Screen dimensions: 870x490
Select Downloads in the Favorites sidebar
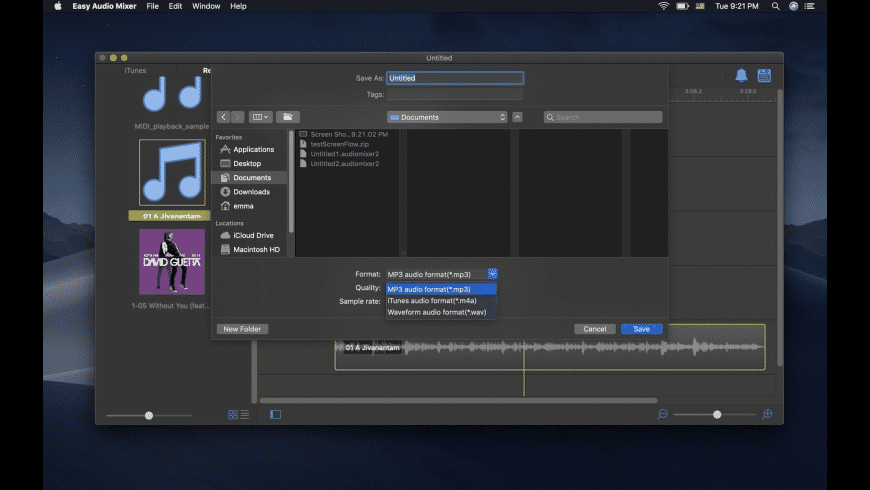pyautogui.click(x=251, y=192)
